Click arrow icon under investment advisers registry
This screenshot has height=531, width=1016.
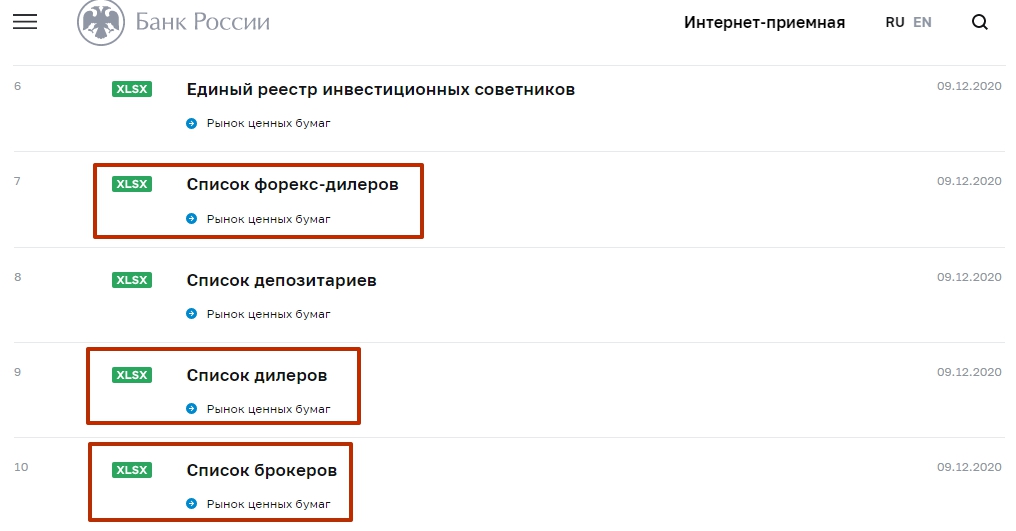click(x=192, y=123)
